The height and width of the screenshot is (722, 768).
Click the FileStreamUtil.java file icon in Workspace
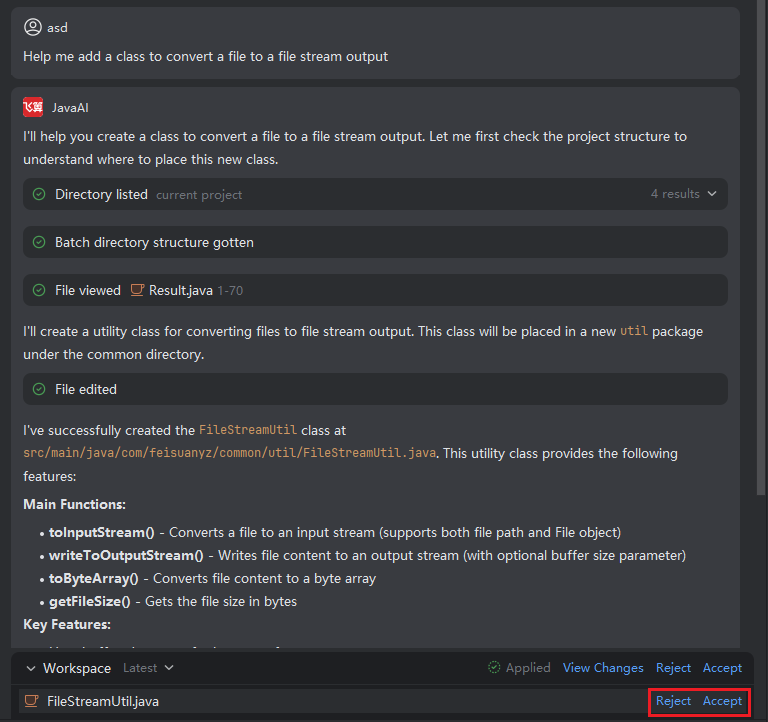pyautogui.click(x=32, y=701)
